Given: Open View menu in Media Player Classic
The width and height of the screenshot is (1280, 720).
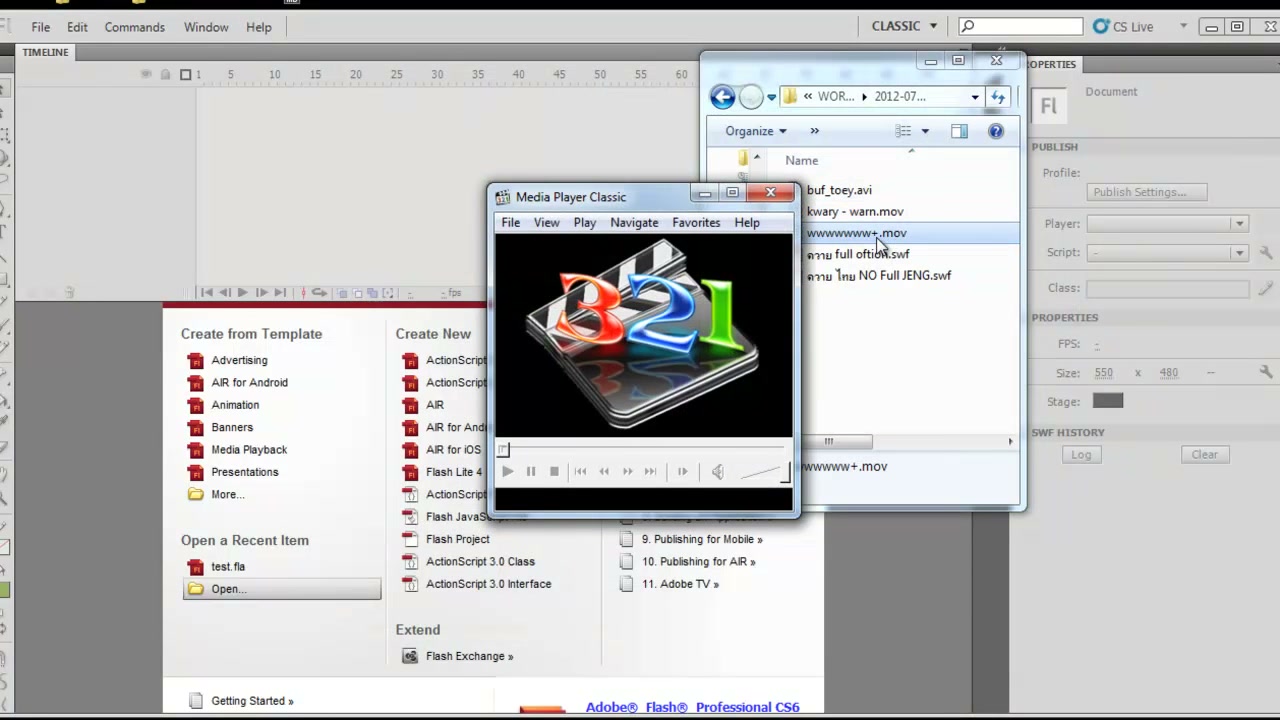Looking at the screenshot, I should [x=546, y=223].
